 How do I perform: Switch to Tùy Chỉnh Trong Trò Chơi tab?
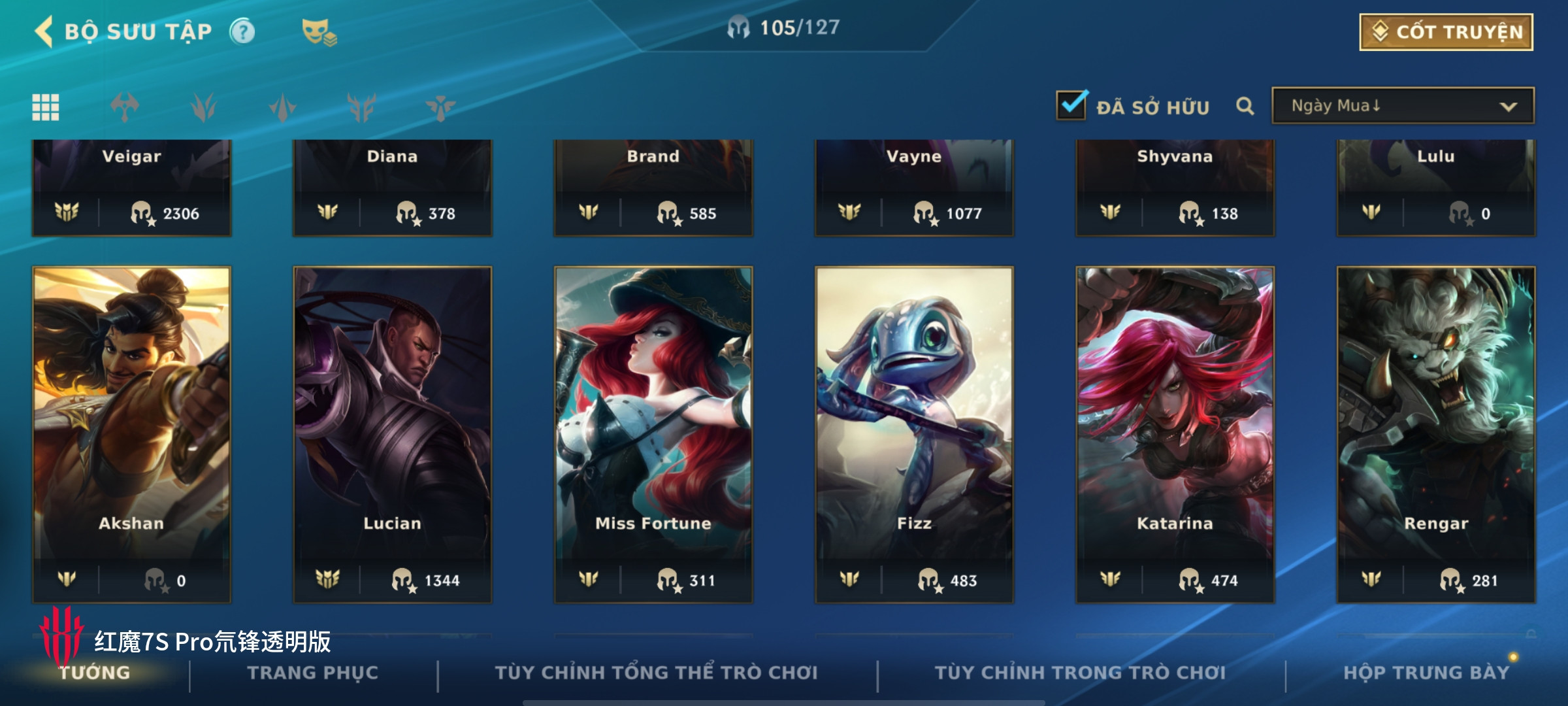[x=1080, y=672]
